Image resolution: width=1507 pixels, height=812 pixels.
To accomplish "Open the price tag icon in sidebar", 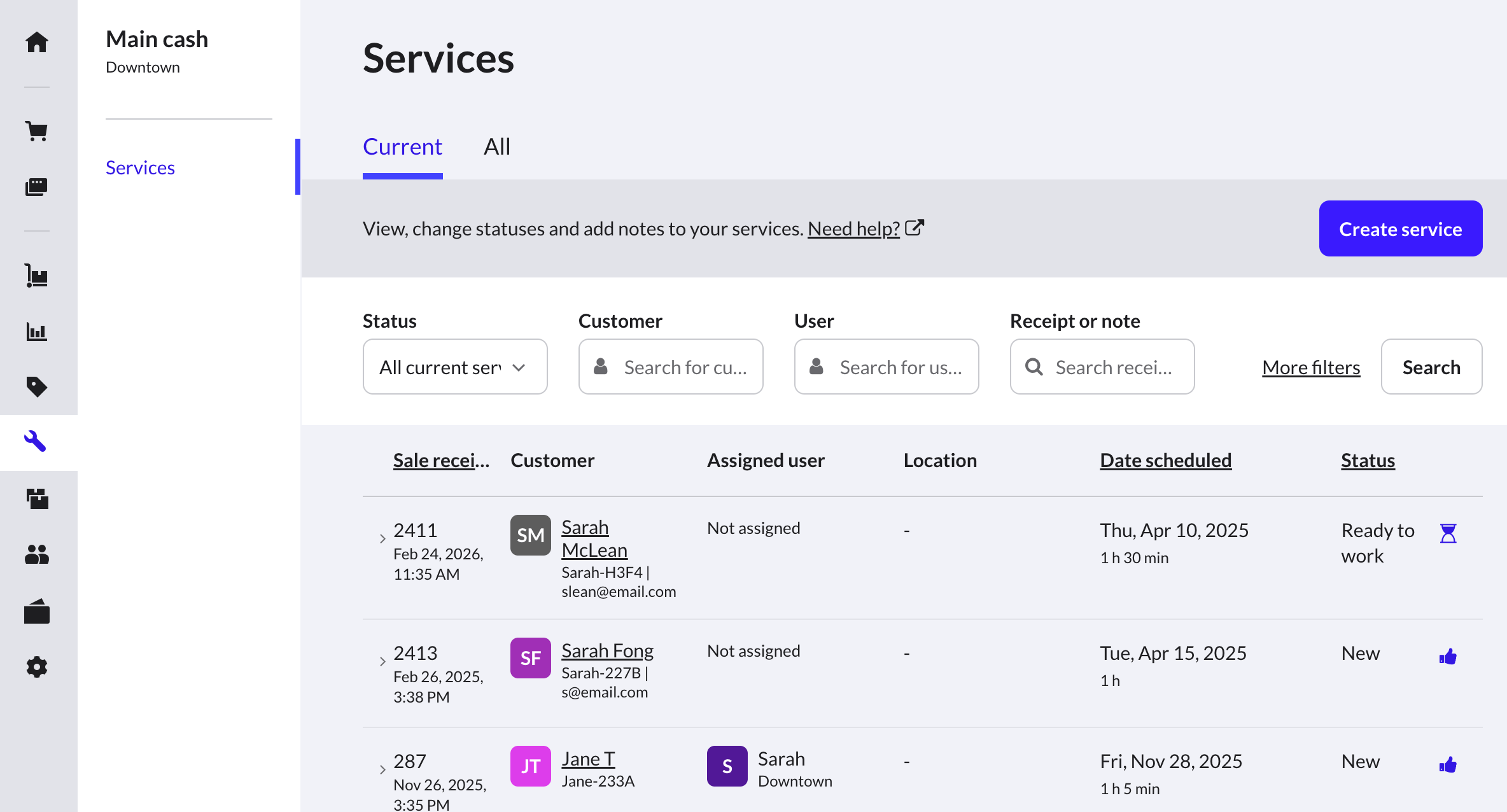I will coord(37,386).
